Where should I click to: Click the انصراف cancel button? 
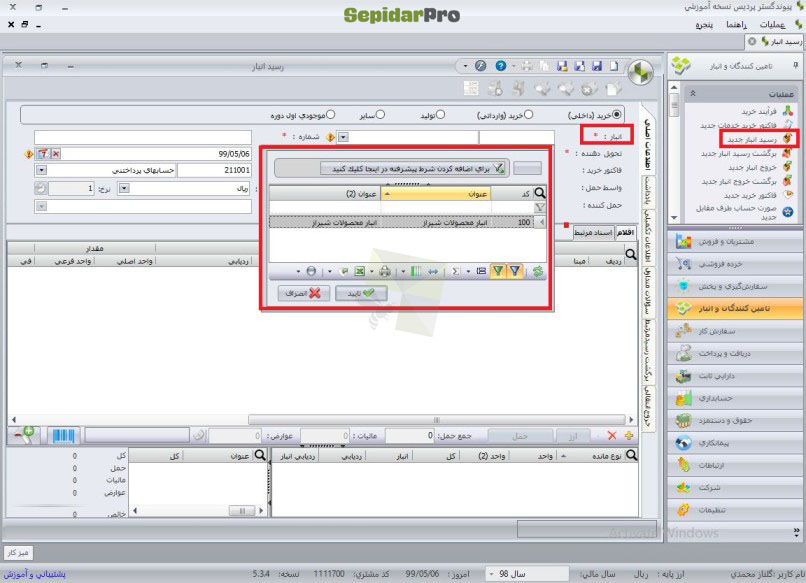click(x=303, y=294)
